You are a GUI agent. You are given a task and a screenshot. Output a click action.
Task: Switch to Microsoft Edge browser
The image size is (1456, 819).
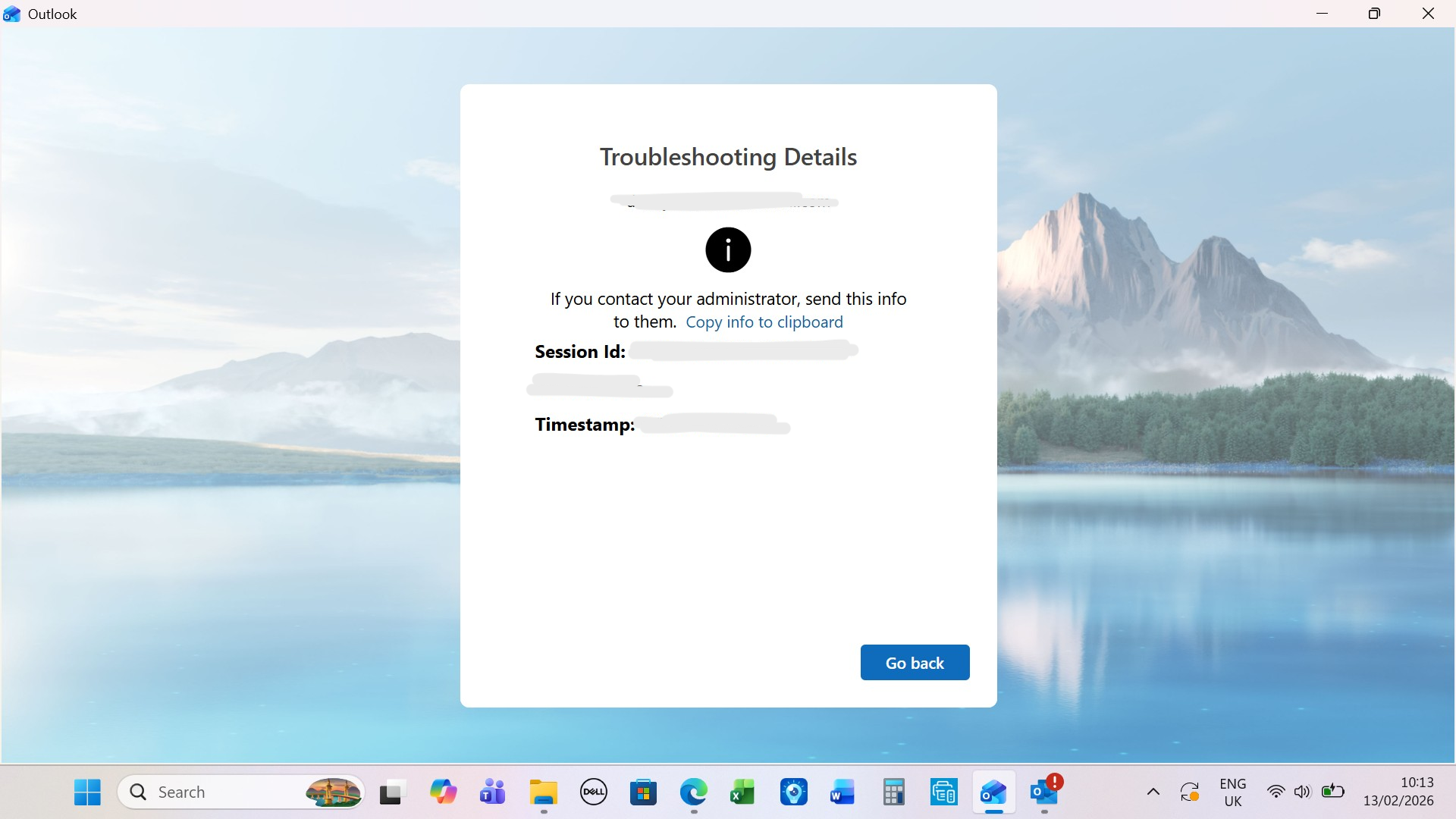pos(693,792)
